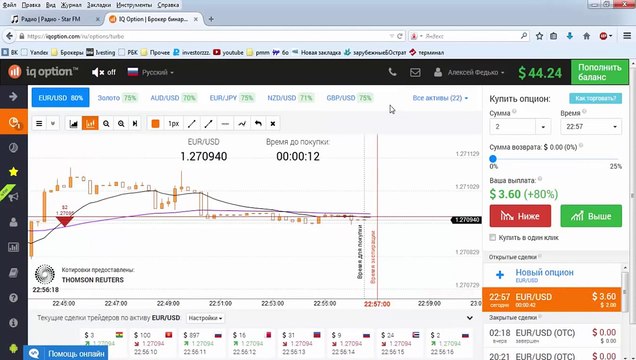The height and width of the screenshot is (360, 636).
Task: Open the info sidebar icon
Action: (x=13, y=323)
